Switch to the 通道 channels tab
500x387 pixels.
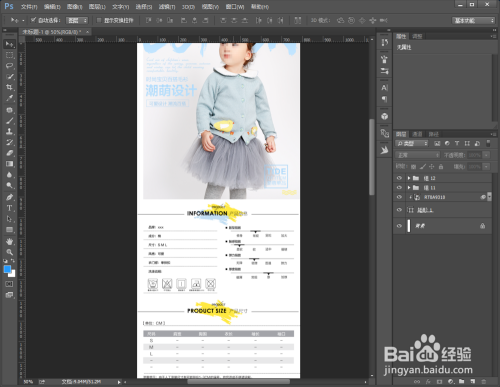coord(417,134)
